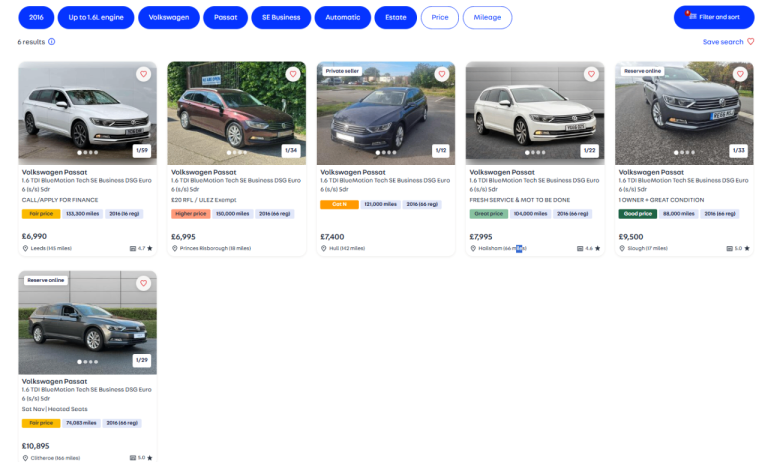Save the £6,990 white Passat with heart icon
The width and height of the screenshot is (768, 462).
point(143,74)
